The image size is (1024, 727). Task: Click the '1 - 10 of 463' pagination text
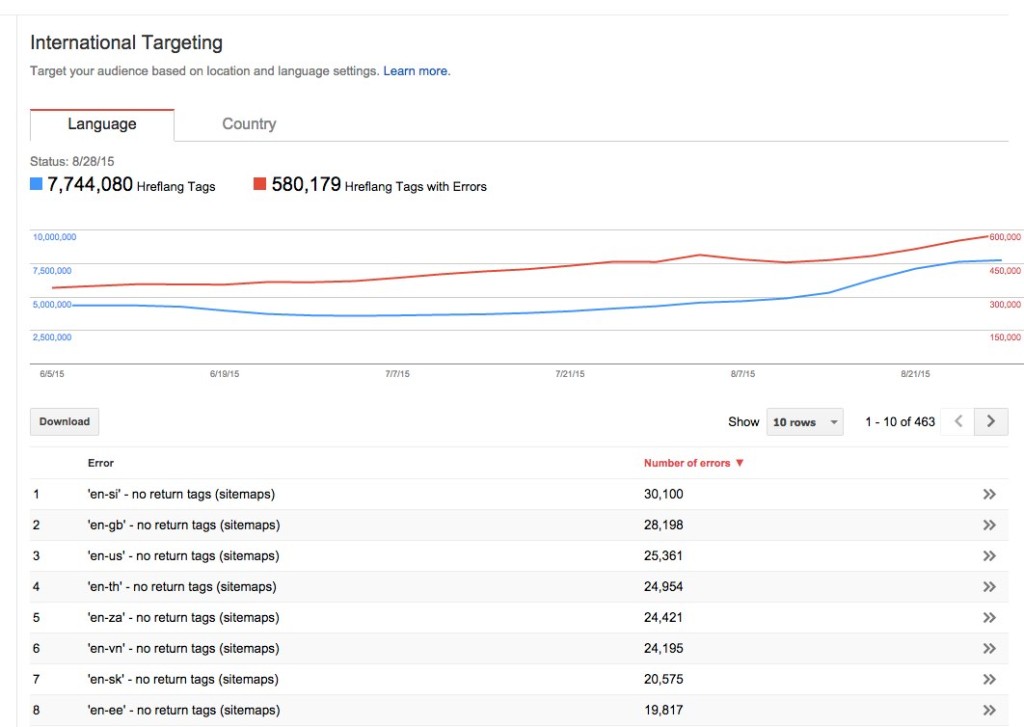click(x=900, y=422)
